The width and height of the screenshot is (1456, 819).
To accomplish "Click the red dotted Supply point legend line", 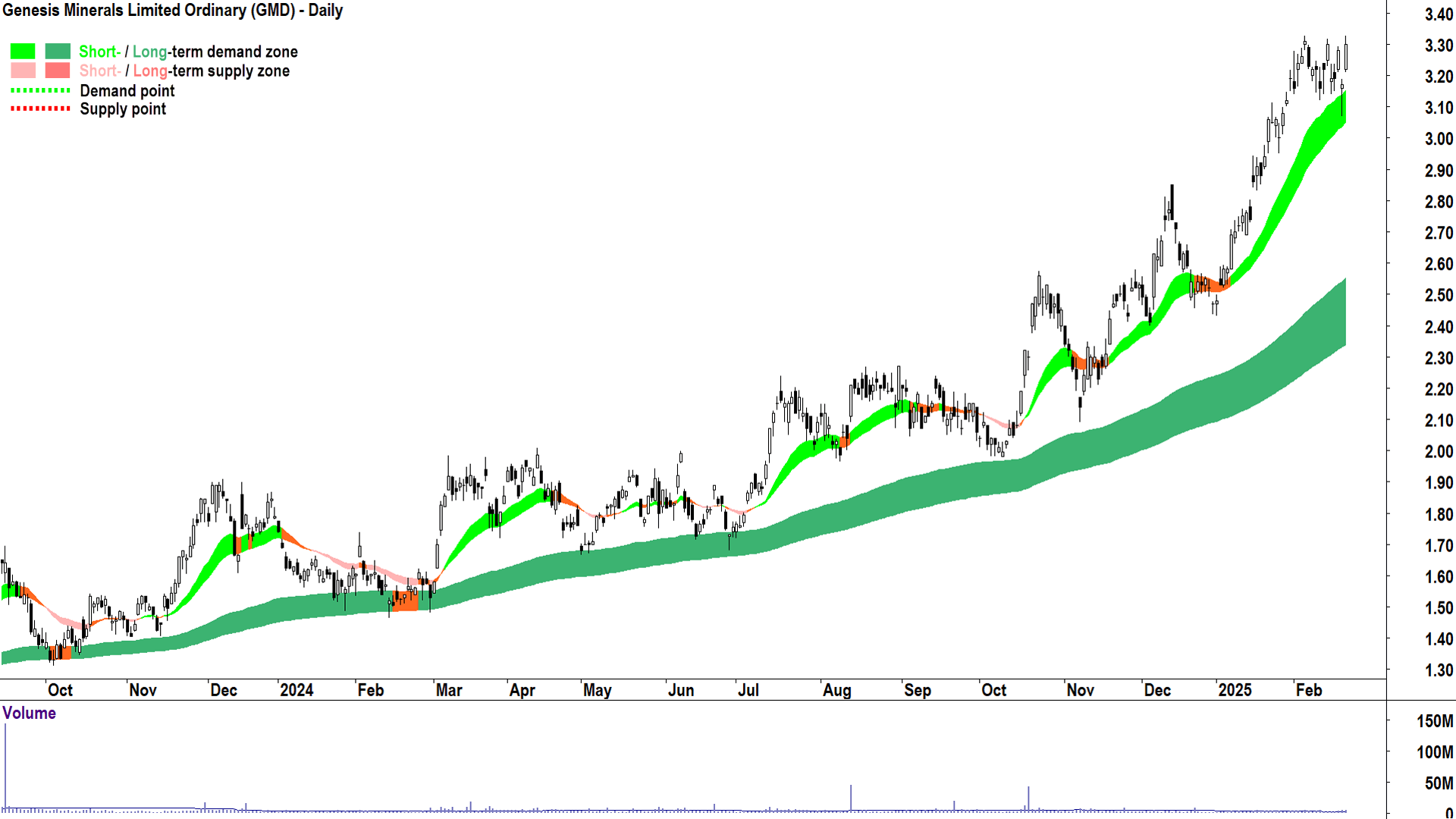I will click(40, 109).
